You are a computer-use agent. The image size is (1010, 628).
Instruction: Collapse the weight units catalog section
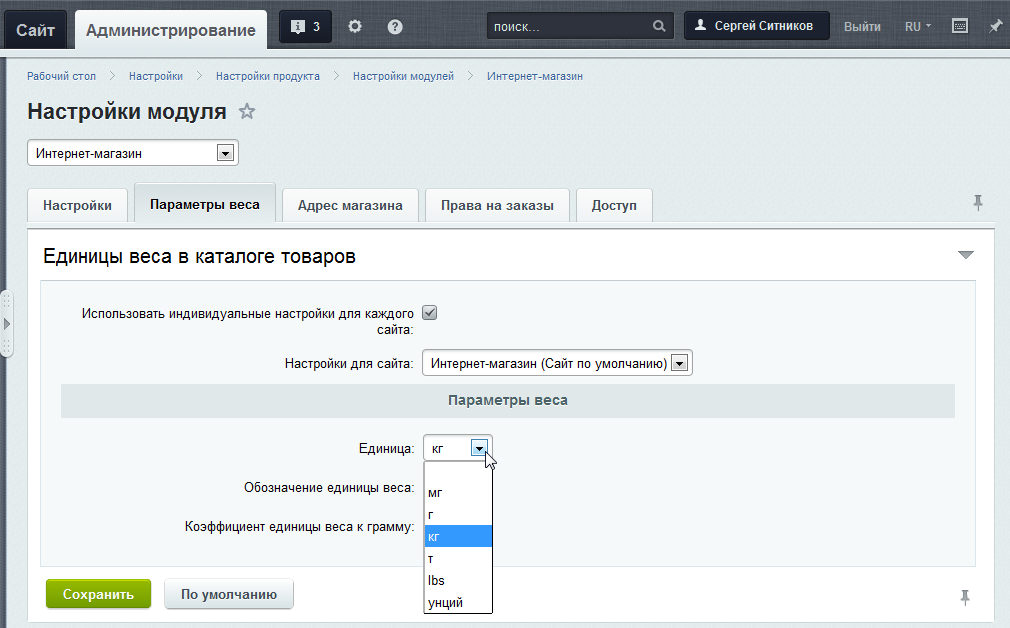[966, 255]
